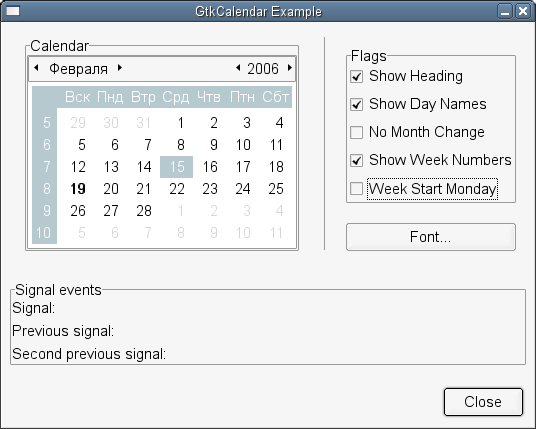536x429 pixels.
Task: Open window menu icon in title bar
Action: [x=13, y=11]
